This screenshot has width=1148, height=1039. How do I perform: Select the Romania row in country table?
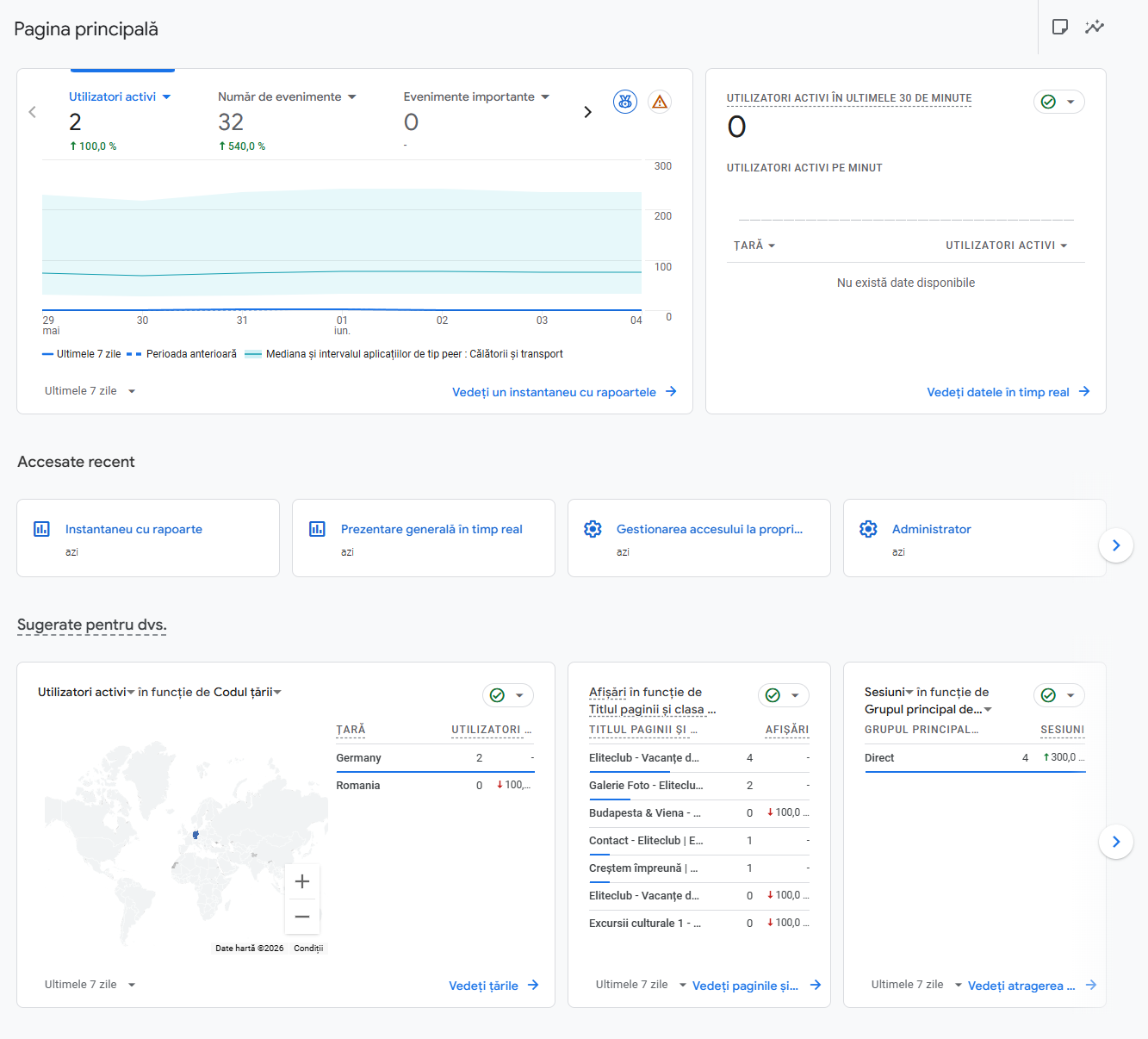(x=436, y=786)
